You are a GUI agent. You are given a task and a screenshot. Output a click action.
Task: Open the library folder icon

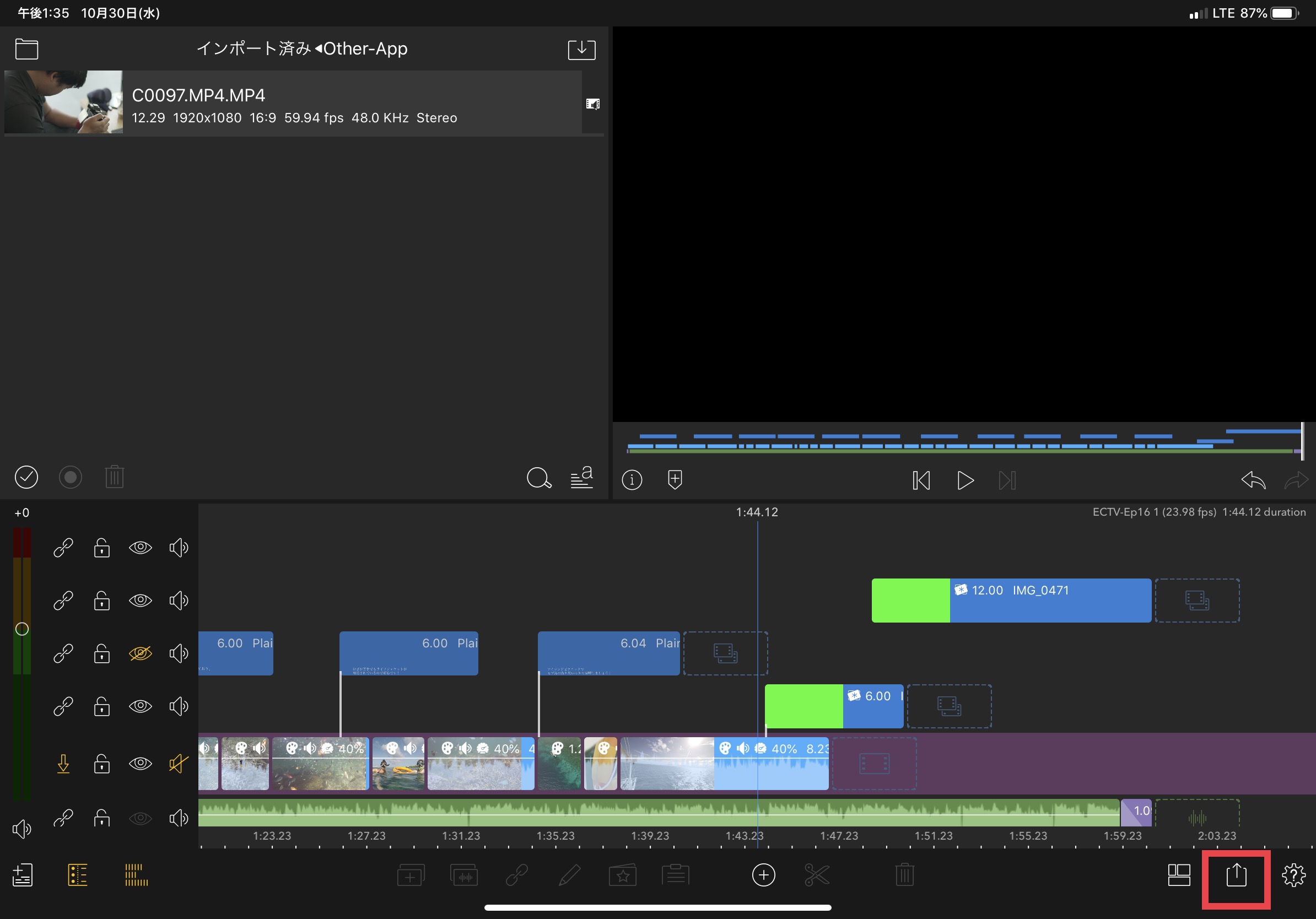tap(26, 49)
